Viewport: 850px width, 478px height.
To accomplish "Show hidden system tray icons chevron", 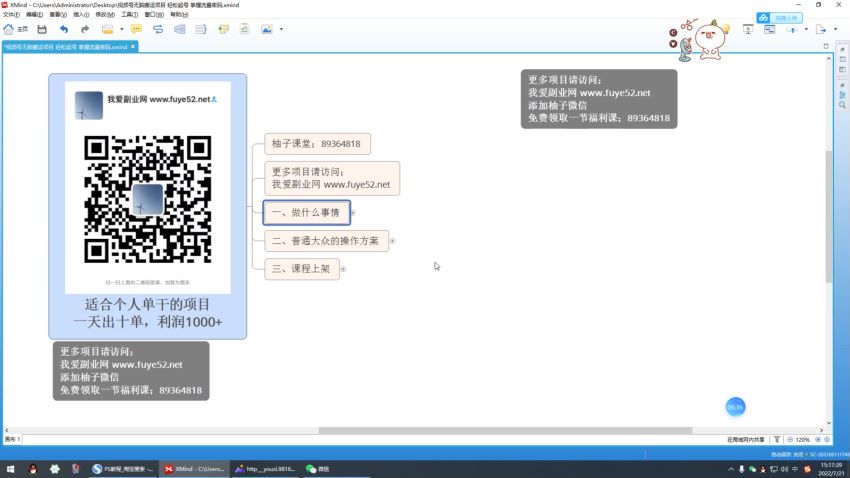I will [731, 469].
